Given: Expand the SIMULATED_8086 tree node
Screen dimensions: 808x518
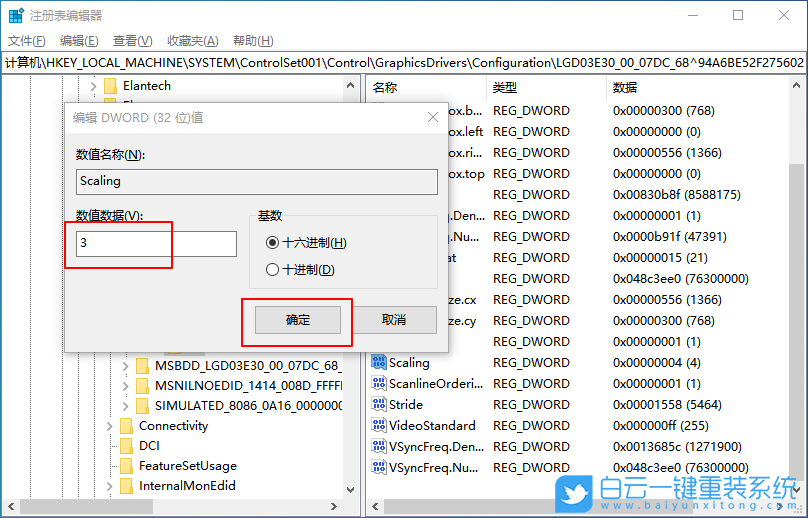Looking at the screenshot, I should tap(126, 406).
